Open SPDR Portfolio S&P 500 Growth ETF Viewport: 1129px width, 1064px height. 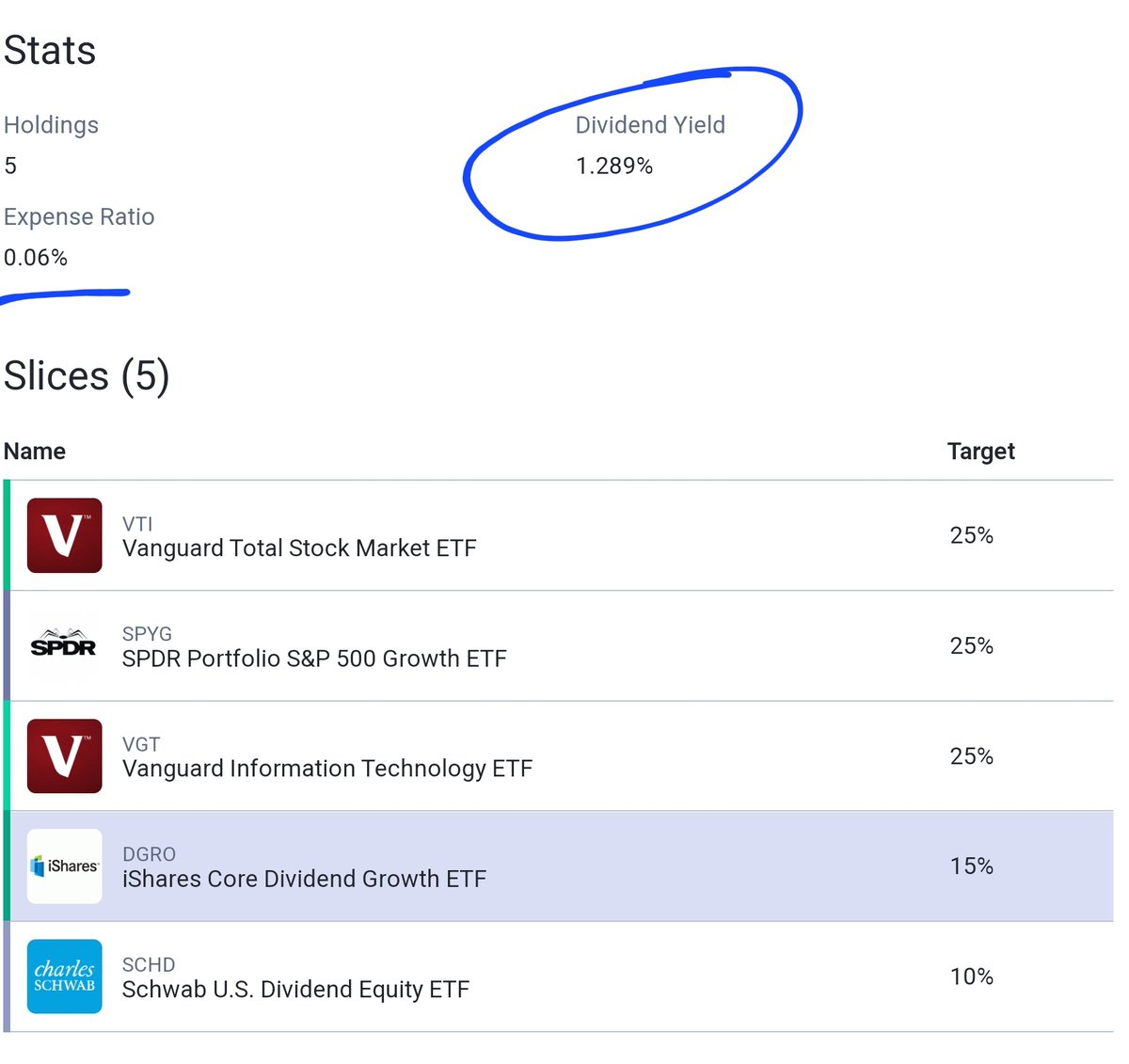click(314, 659)
